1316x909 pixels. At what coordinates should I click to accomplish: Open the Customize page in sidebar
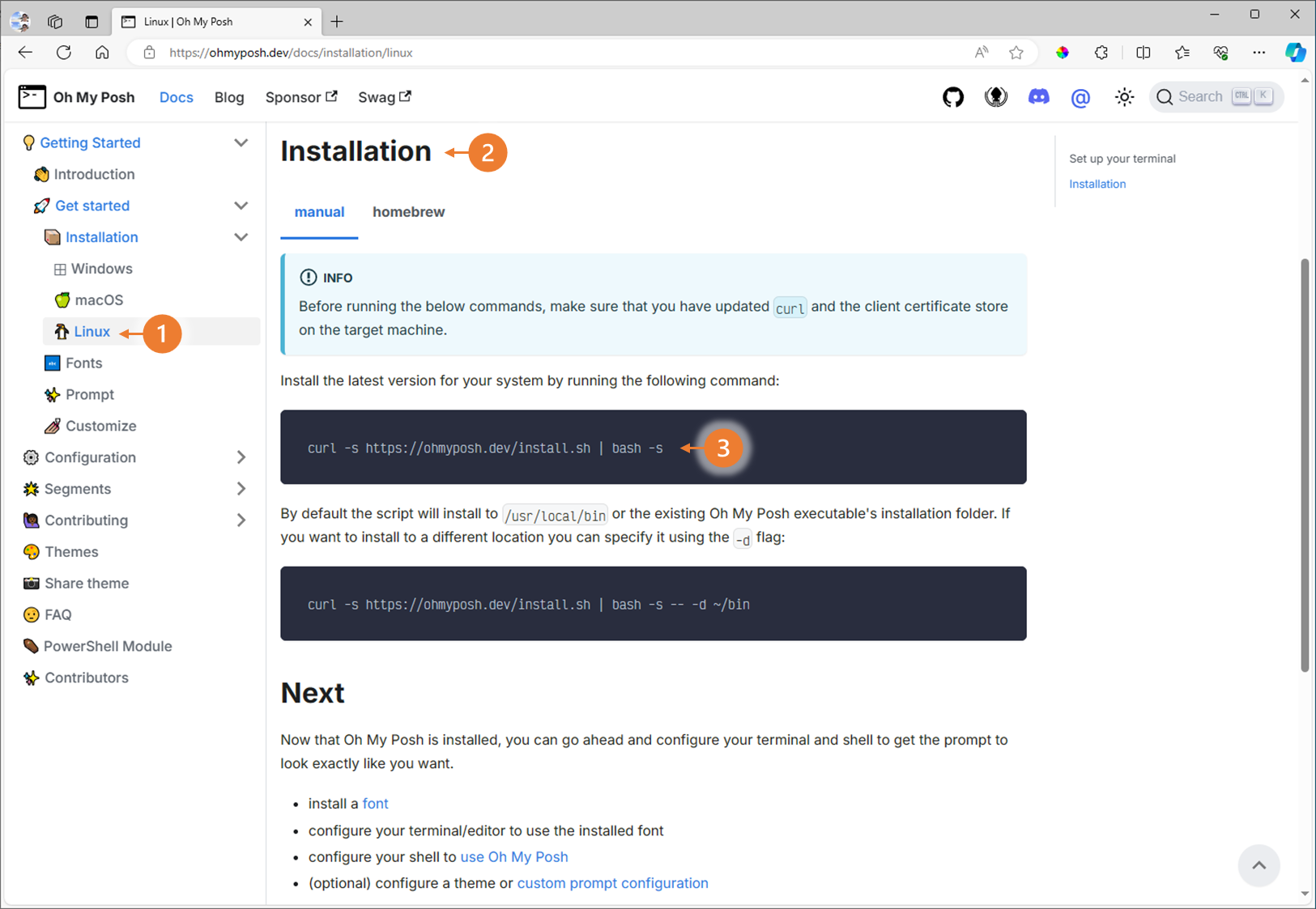100,426
